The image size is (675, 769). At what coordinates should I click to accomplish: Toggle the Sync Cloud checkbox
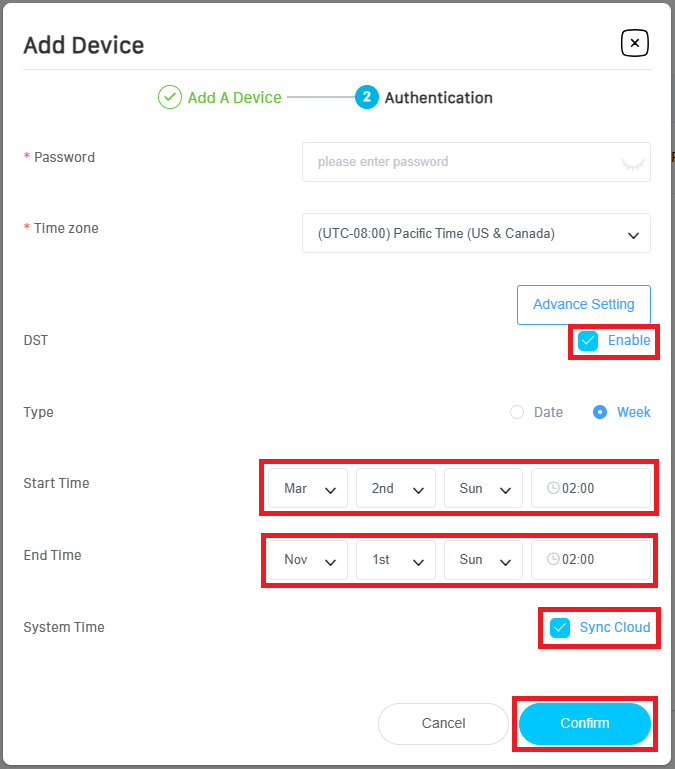(560, 628)
